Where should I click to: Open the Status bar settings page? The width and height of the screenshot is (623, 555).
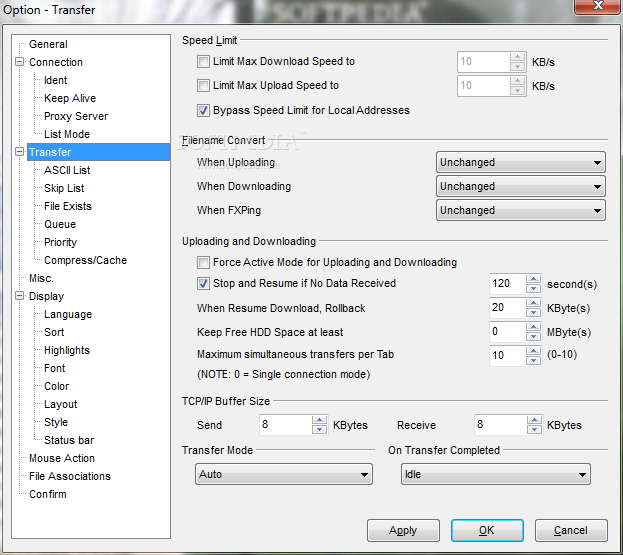[69, 440]
